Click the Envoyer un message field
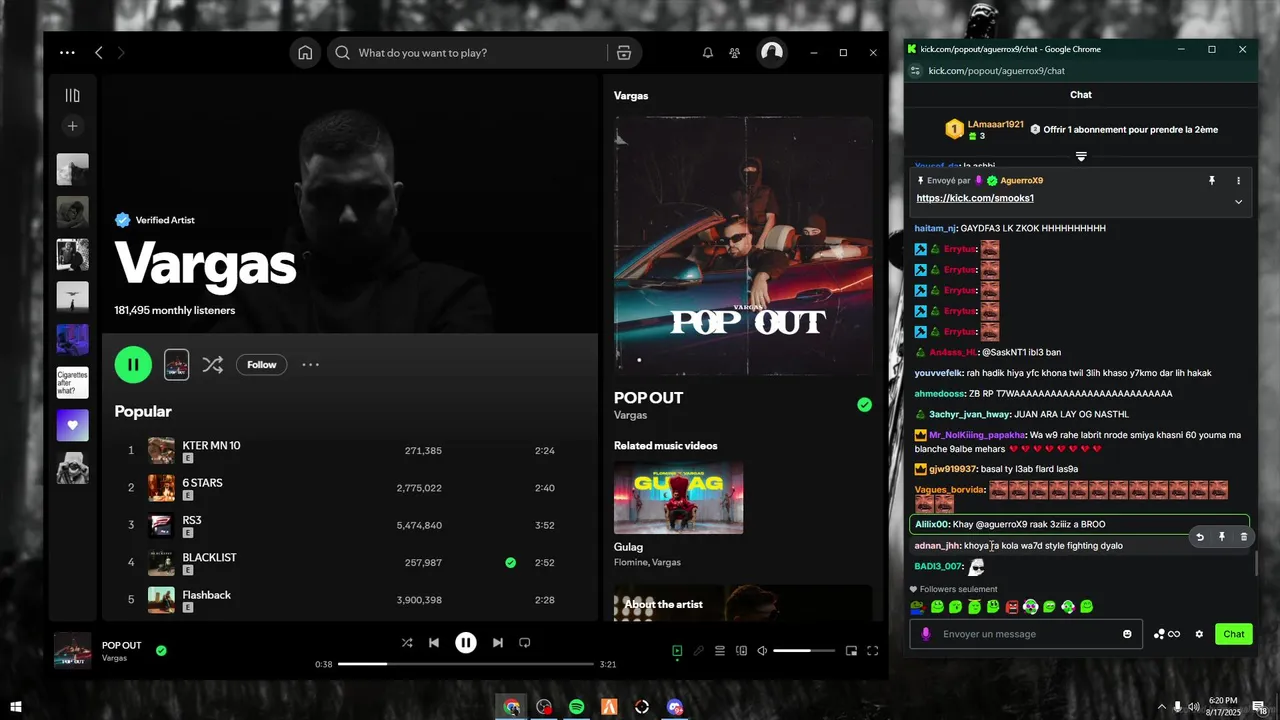 click(1027, 634)
